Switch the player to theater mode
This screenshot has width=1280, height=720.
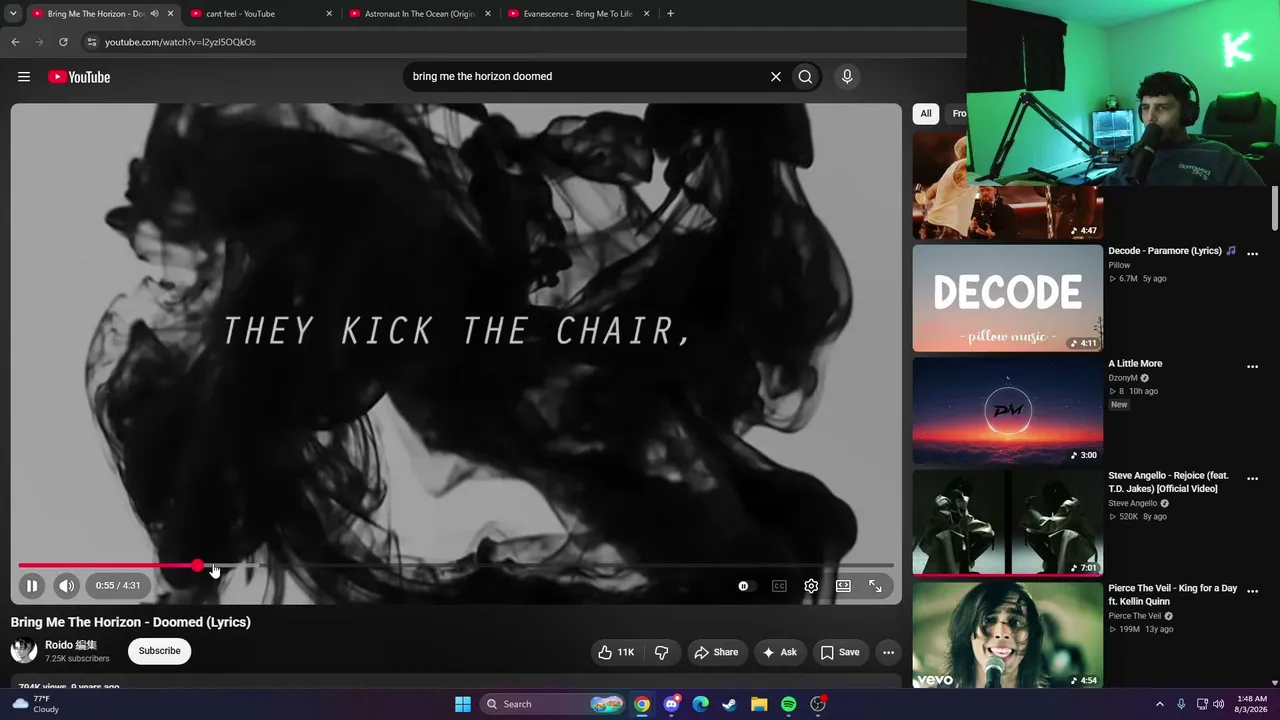click(843, 586)
